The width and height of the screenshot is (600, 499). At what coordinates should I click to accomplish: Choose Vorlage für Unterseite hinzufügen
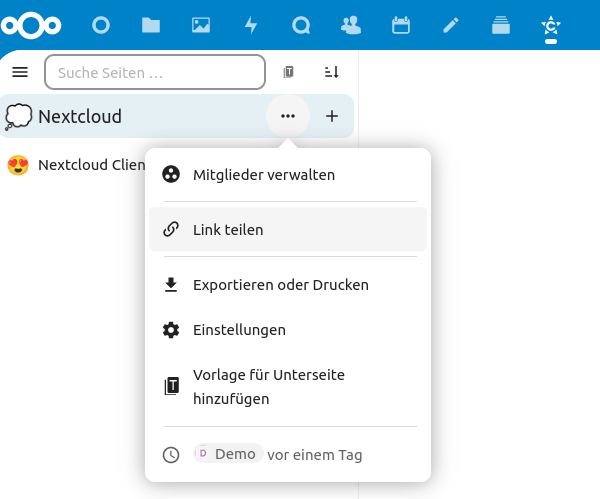click(288, 386)
